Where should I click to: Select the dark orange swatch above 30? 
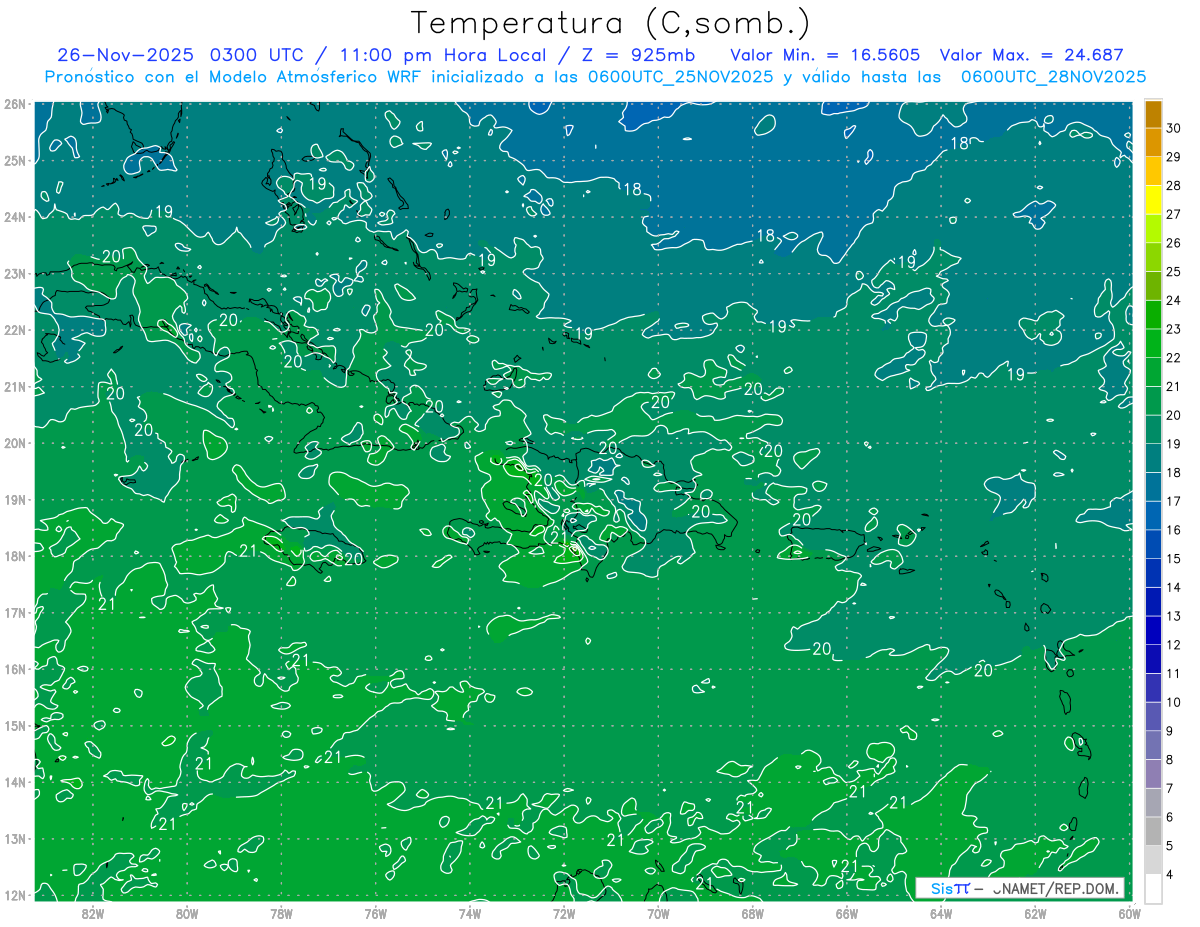[x=1153, y=114]
